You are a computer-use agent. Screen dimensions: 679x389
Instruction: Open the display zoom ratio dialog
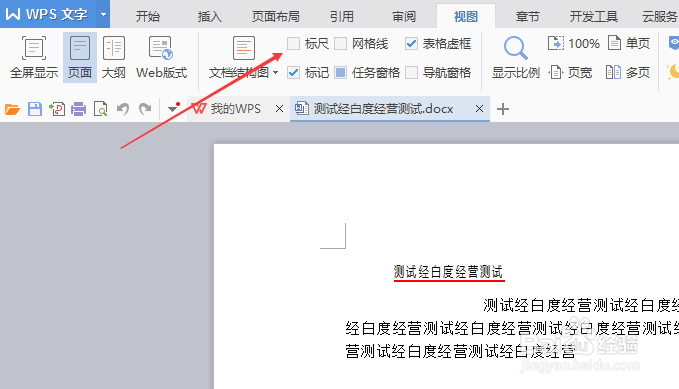point(516,58)
